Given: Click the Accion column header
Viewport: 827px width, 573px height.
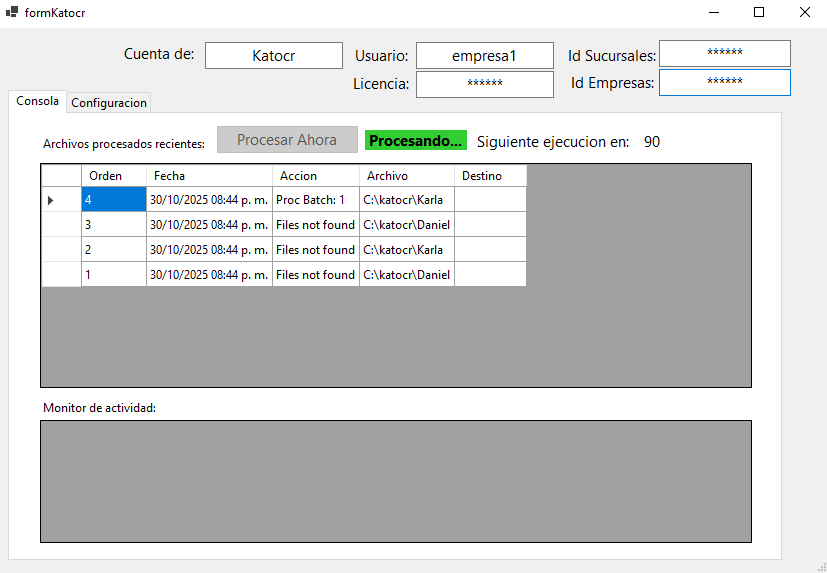Looking at the screenshot, I should pos(315,176).
